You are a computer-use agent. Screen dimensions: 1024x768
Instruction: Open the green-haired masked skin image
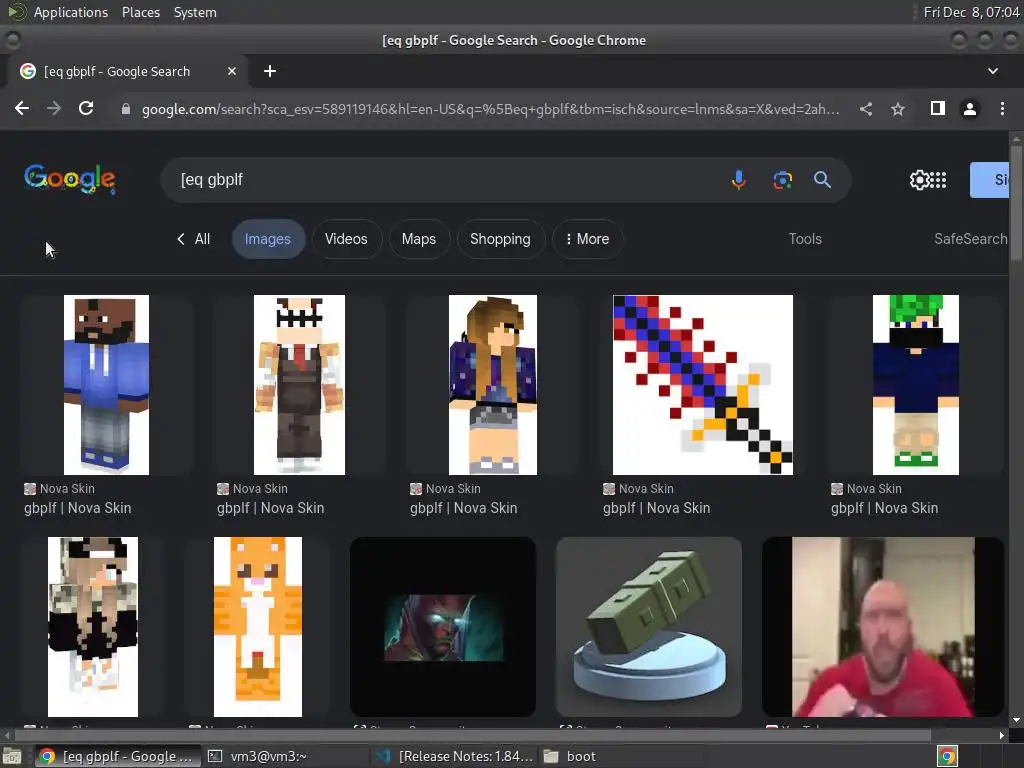click(x=916, y=385)
